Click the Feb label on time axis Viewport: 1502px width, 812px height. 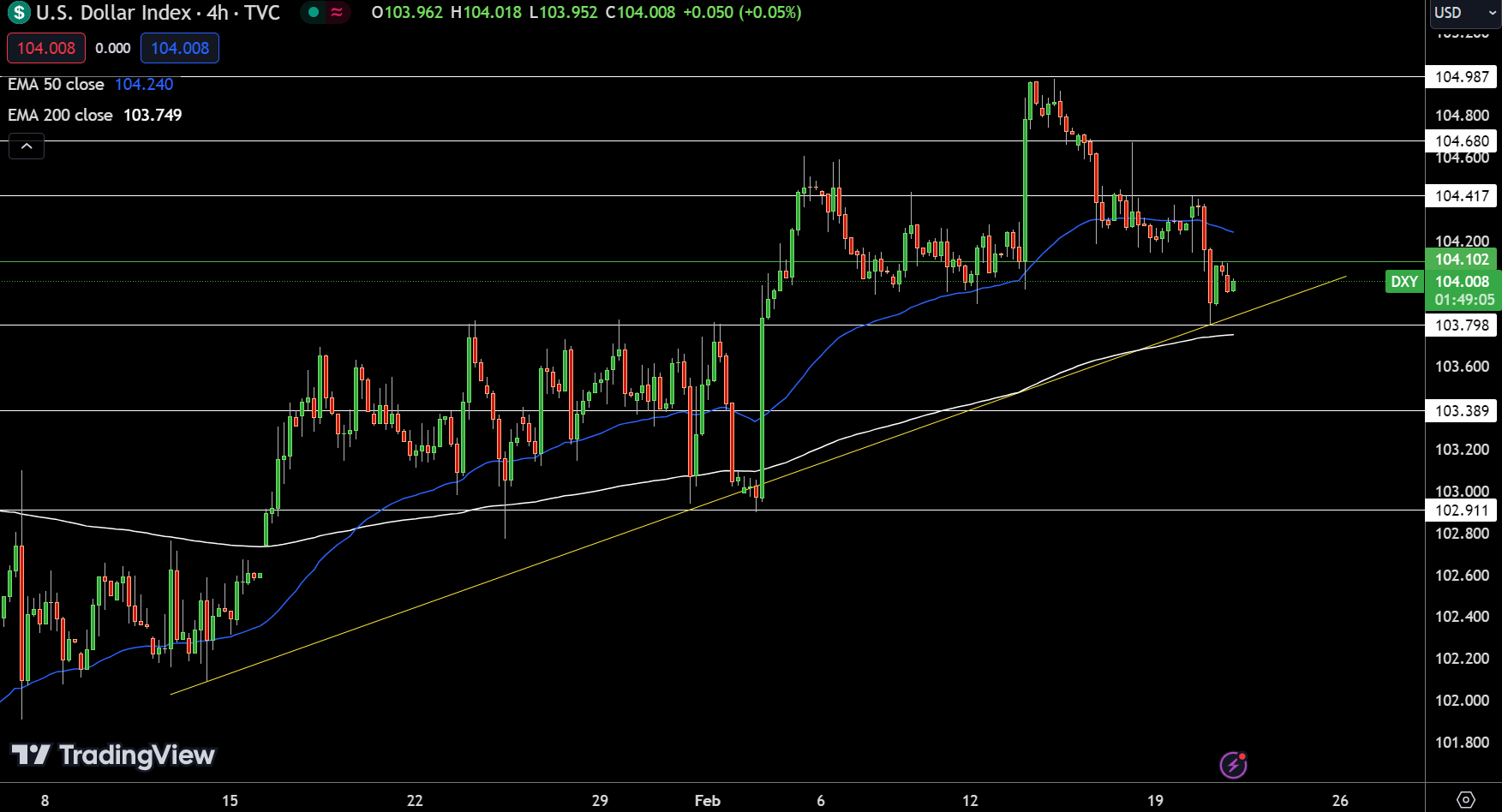pyautogui.click(x=707, y=801)
